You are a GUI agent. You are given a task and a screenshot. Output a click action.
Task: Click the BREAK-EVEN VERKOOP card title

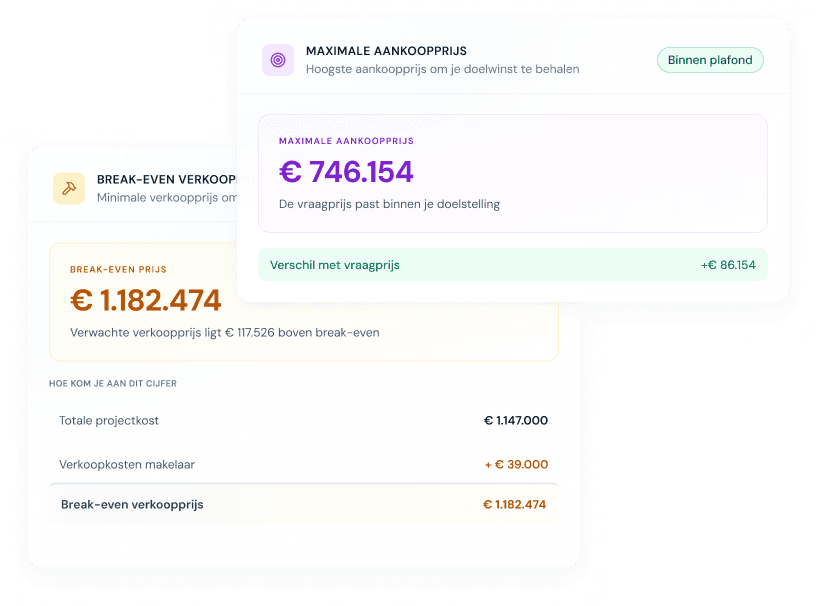pos(167,180)
